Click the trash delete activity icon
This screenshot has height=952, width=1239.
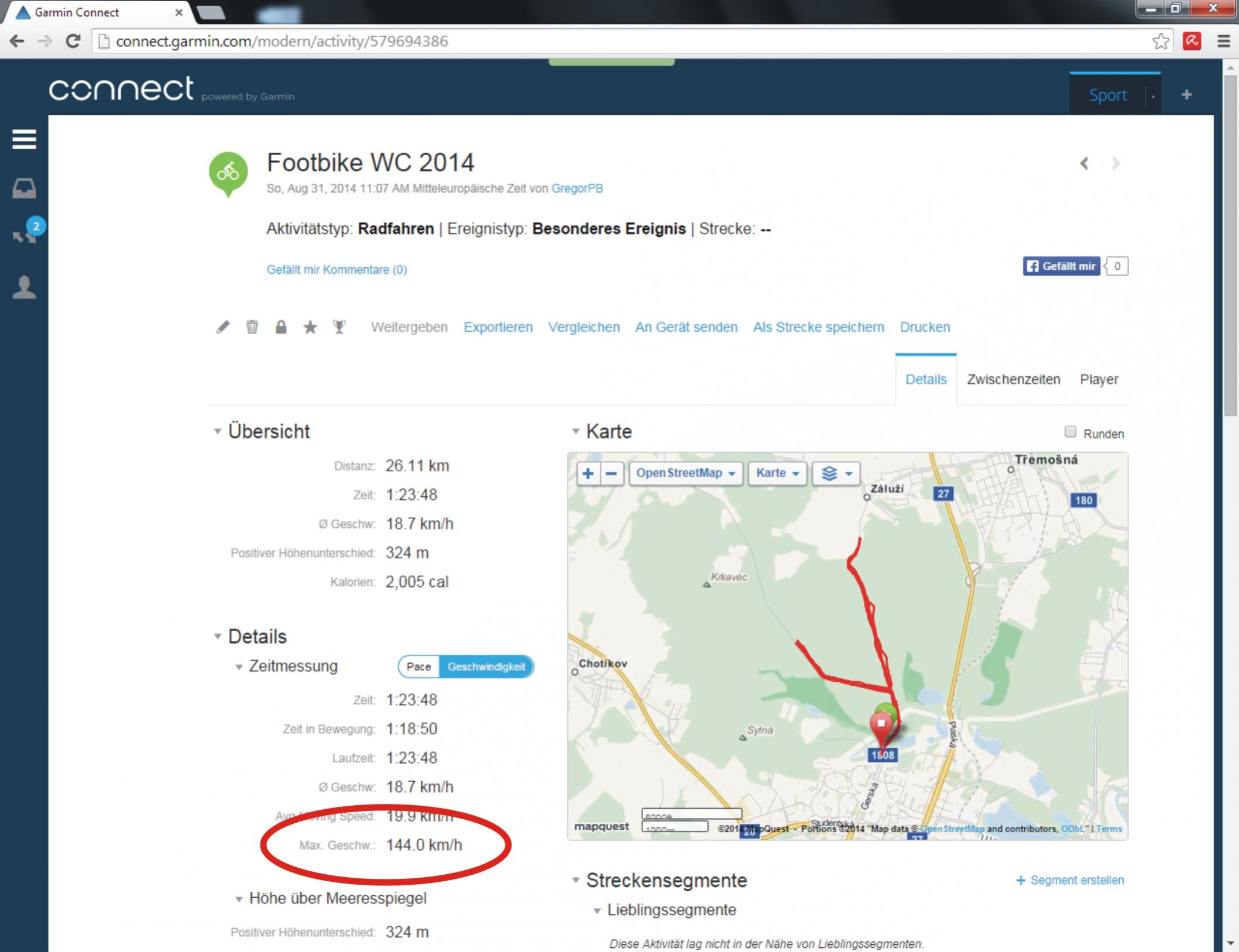tap(252, 327)
